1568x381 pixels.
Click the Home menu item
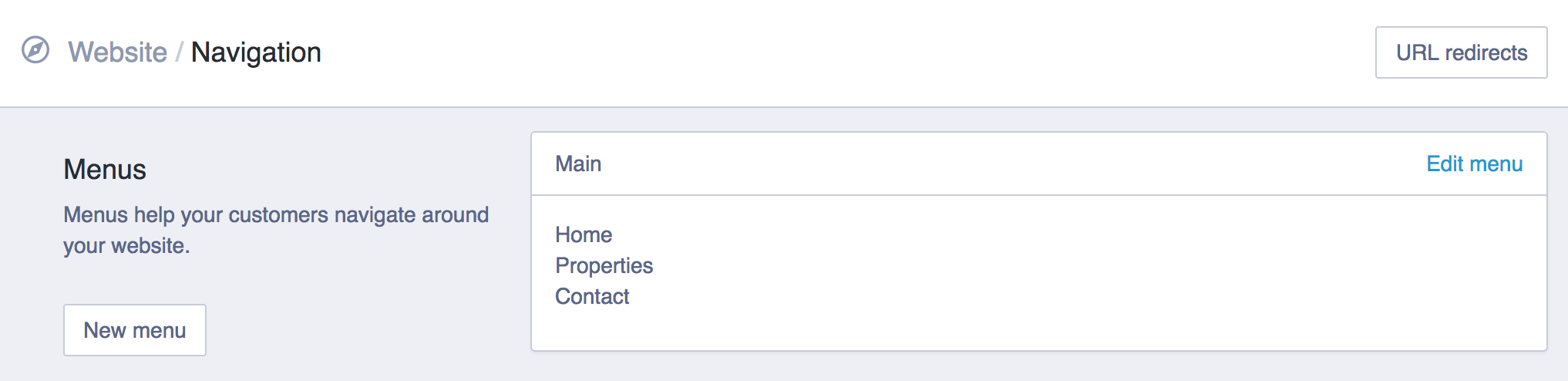[584, 234]
